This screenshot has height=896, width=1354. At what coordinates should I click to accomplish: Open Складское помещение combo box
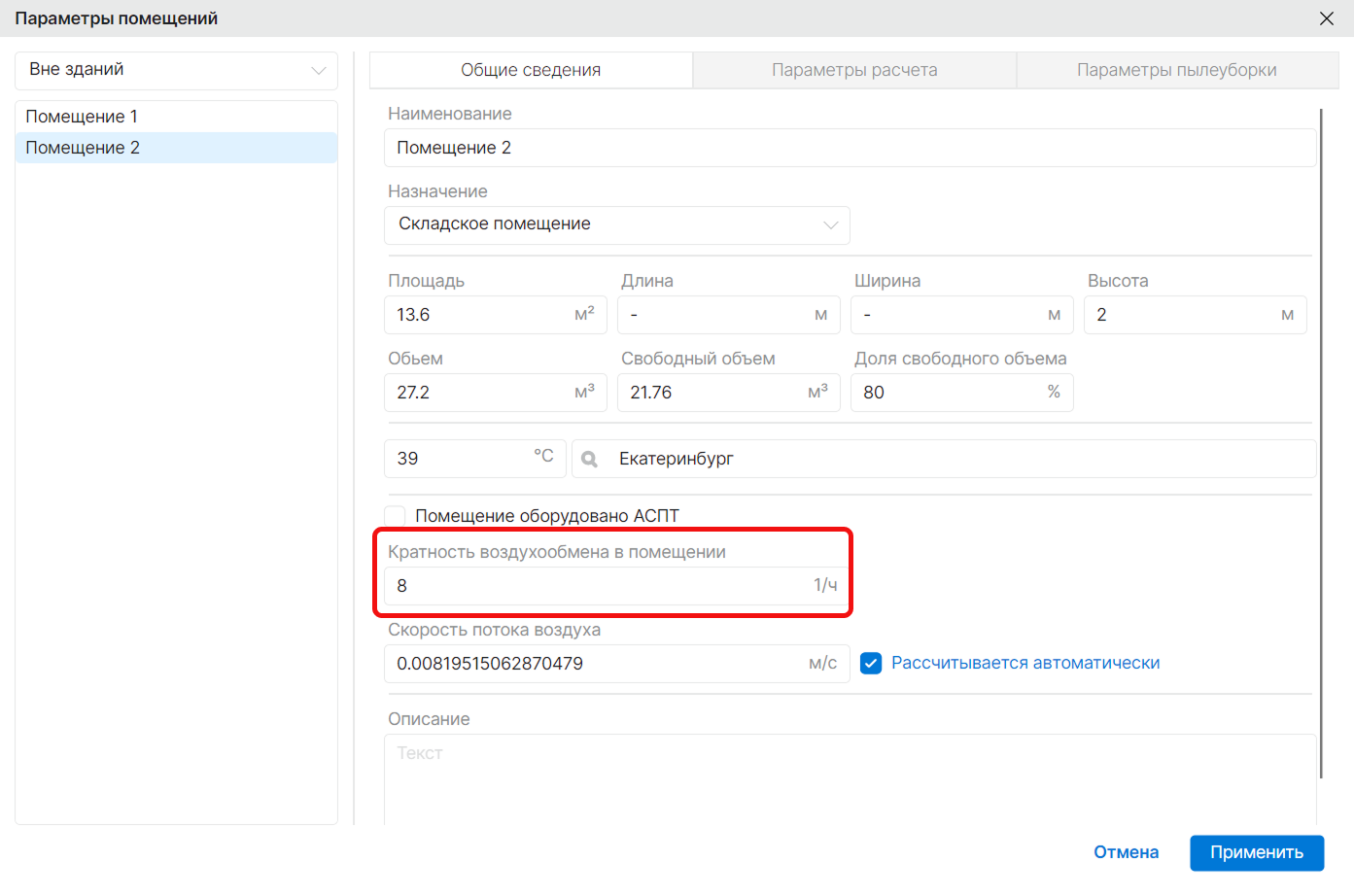[617, 224]
